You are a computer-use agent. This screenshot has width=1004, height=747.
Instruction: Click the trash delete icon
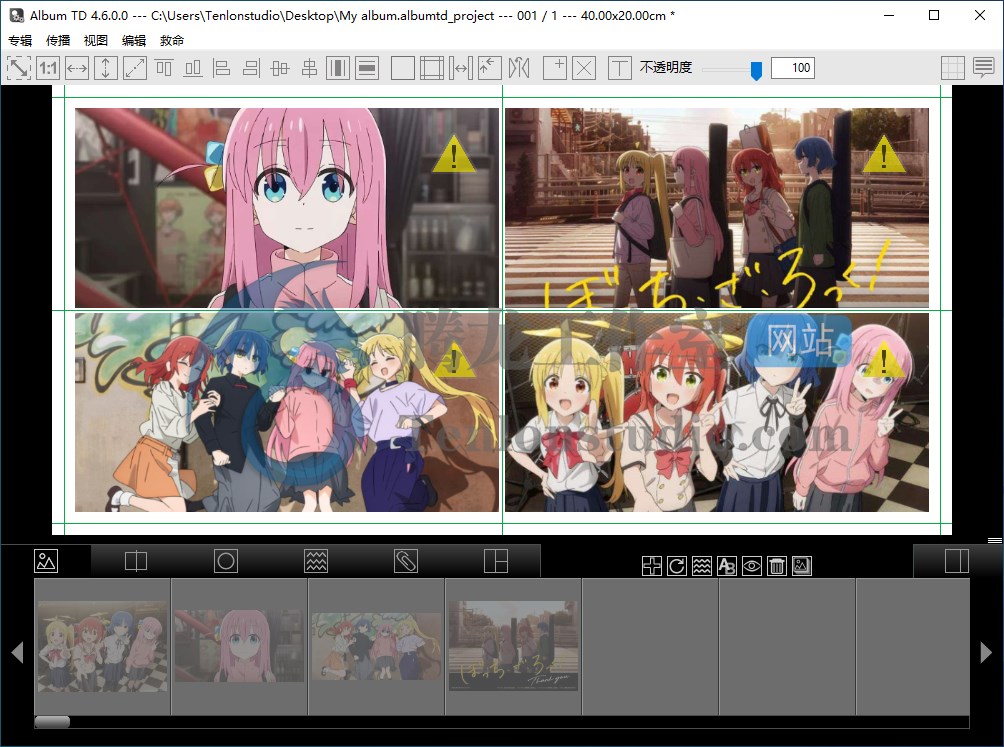[777, 566]
